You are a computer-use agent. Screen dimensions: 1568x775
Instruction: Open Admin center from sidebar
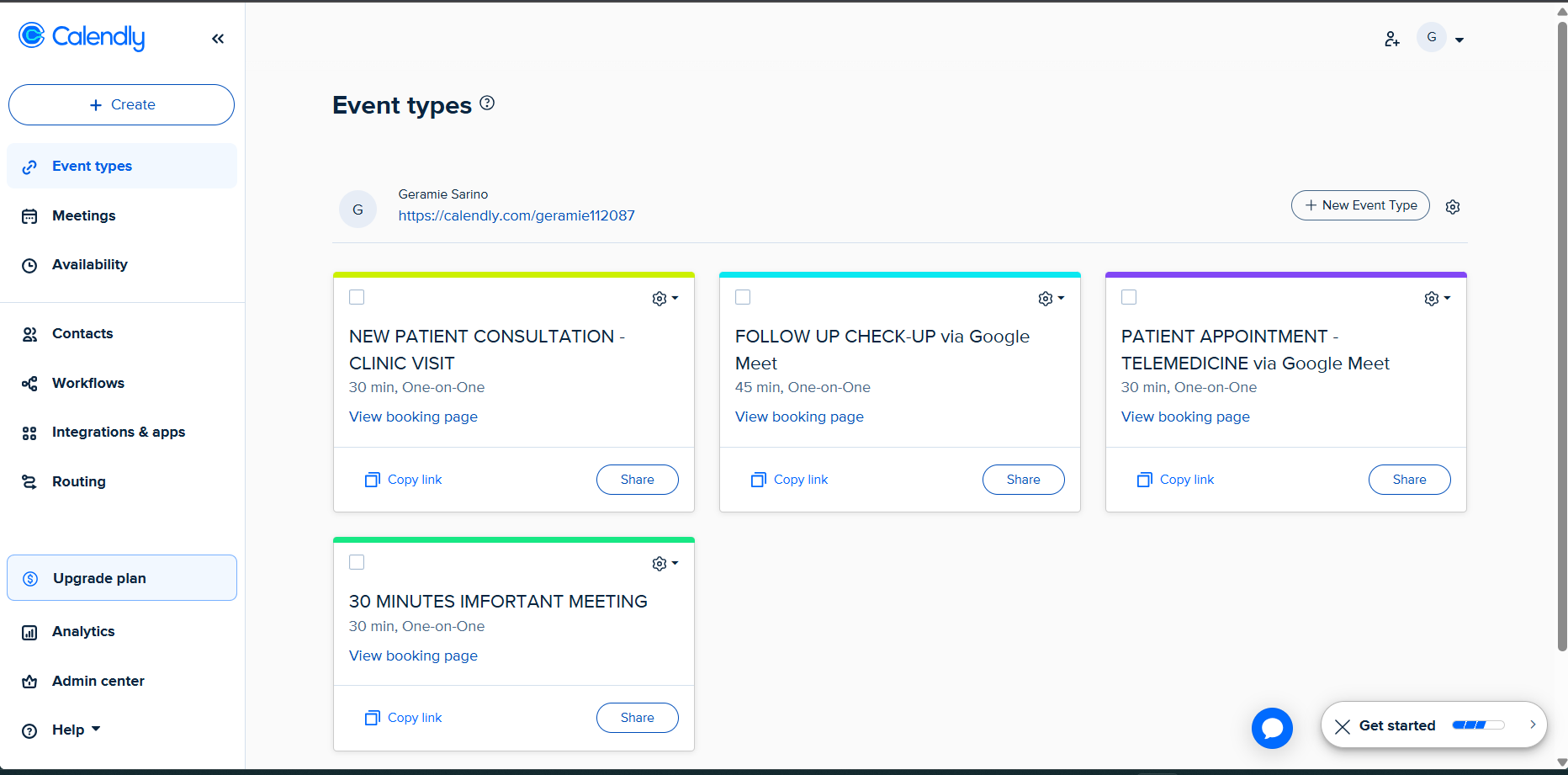click(x=122, y=681)
